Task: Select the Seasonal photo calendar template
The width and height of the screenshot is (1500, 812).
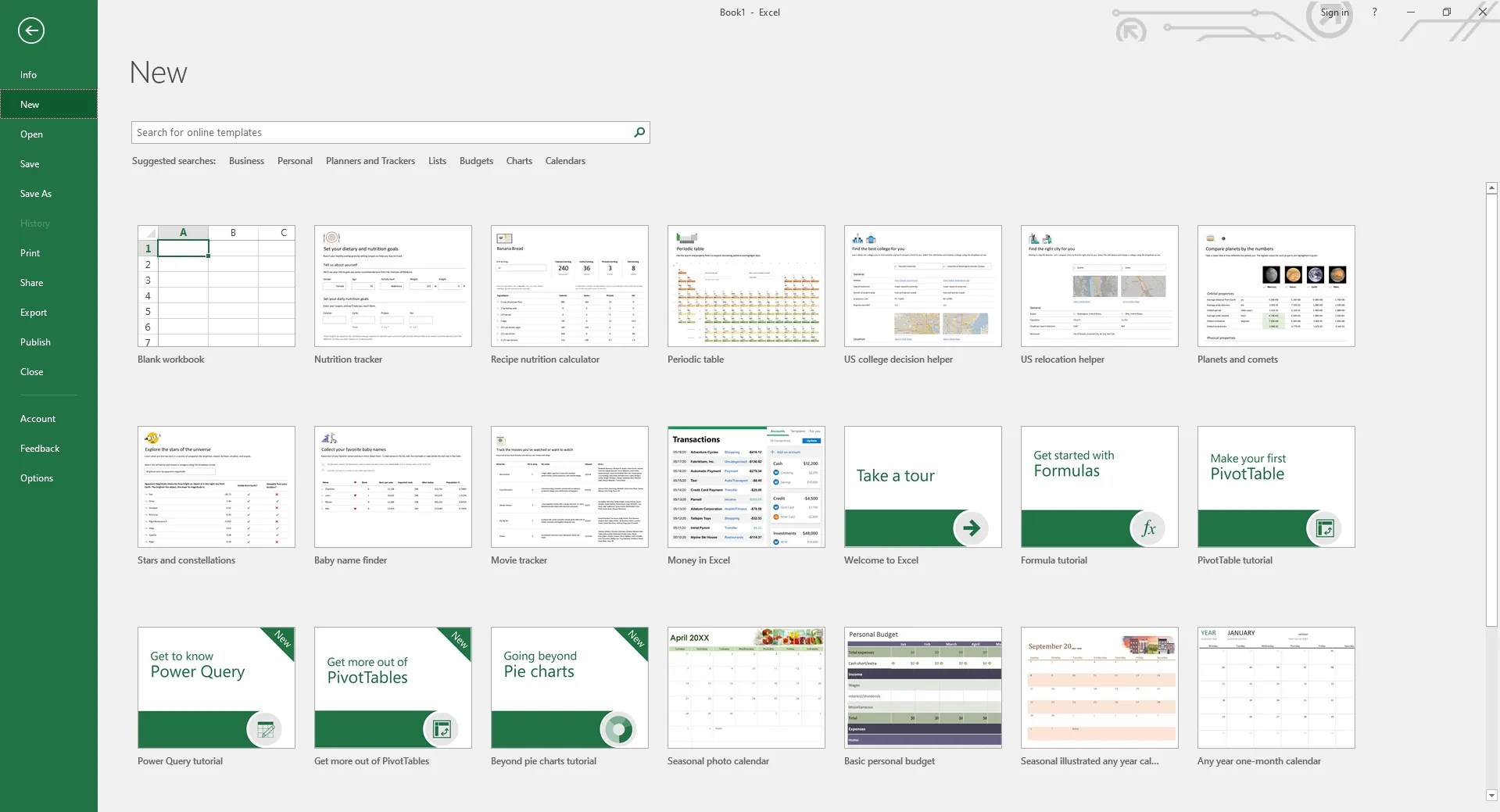Action: (x=746, y=688)
